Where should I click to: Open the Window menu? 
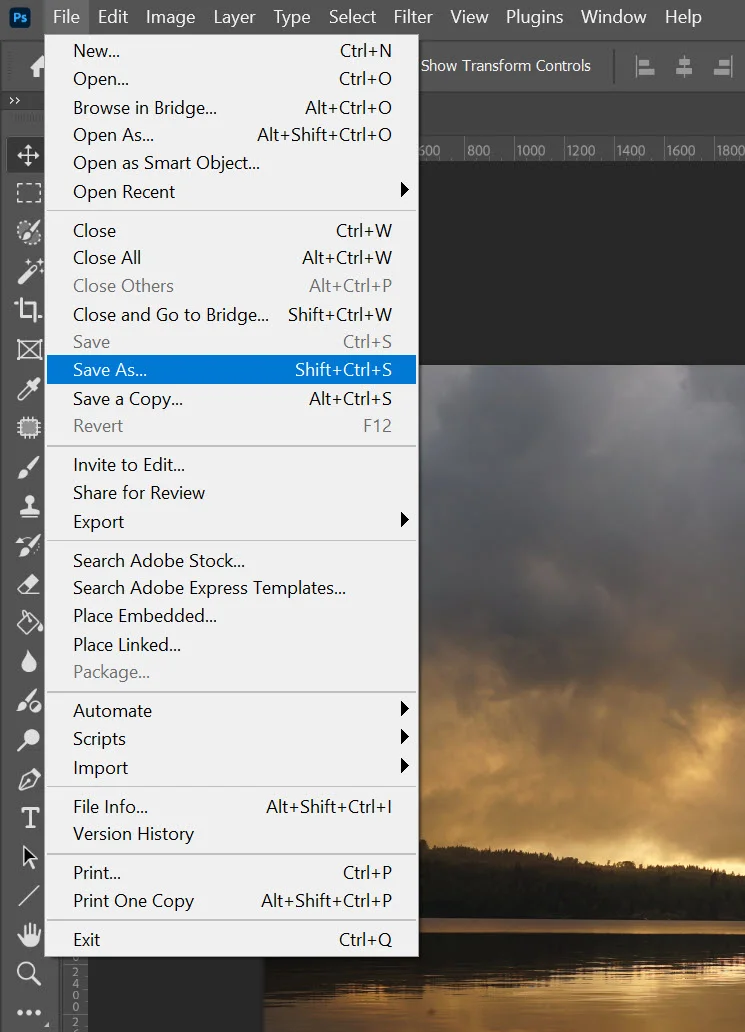613,17
